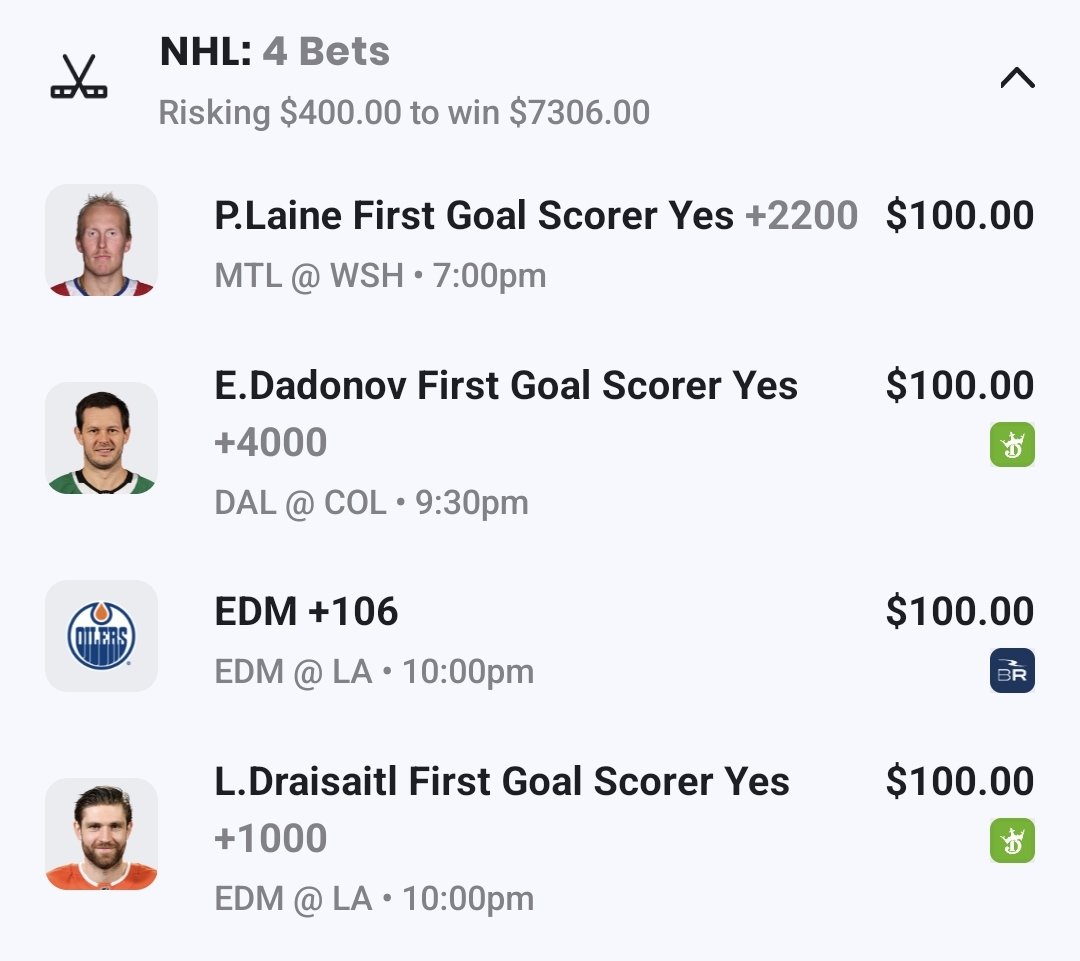The image size is (1080, 961).
Task: Open P.Laine First Goal Scorer bet
Action: coord(474,216)
